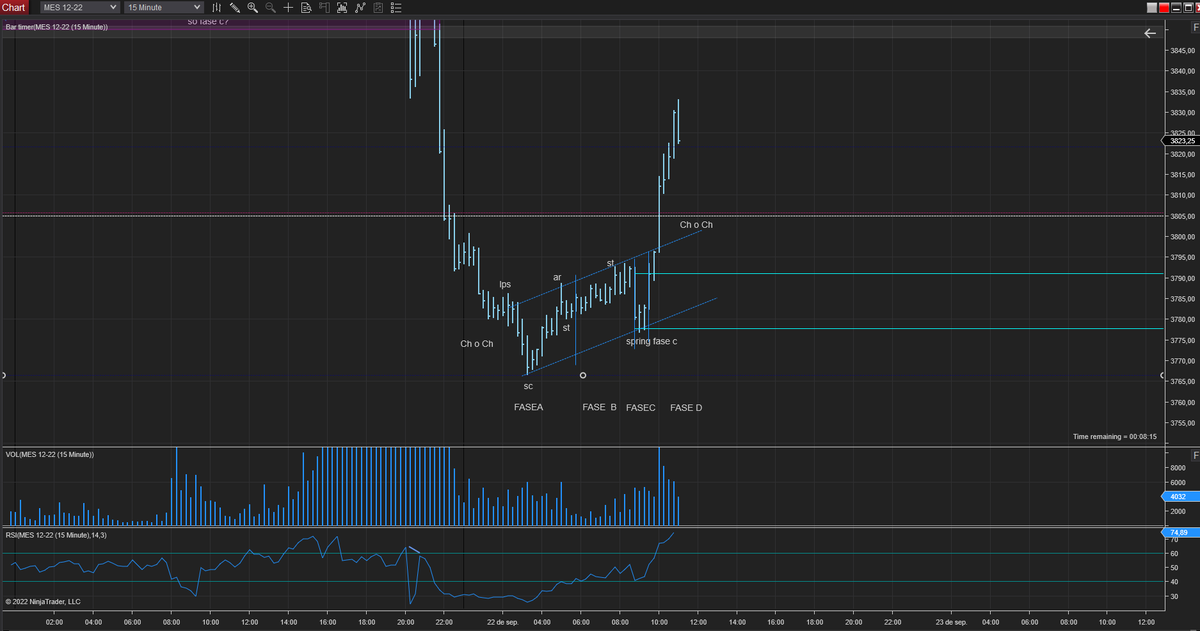Maximize the chart window

pos(1188,8)
